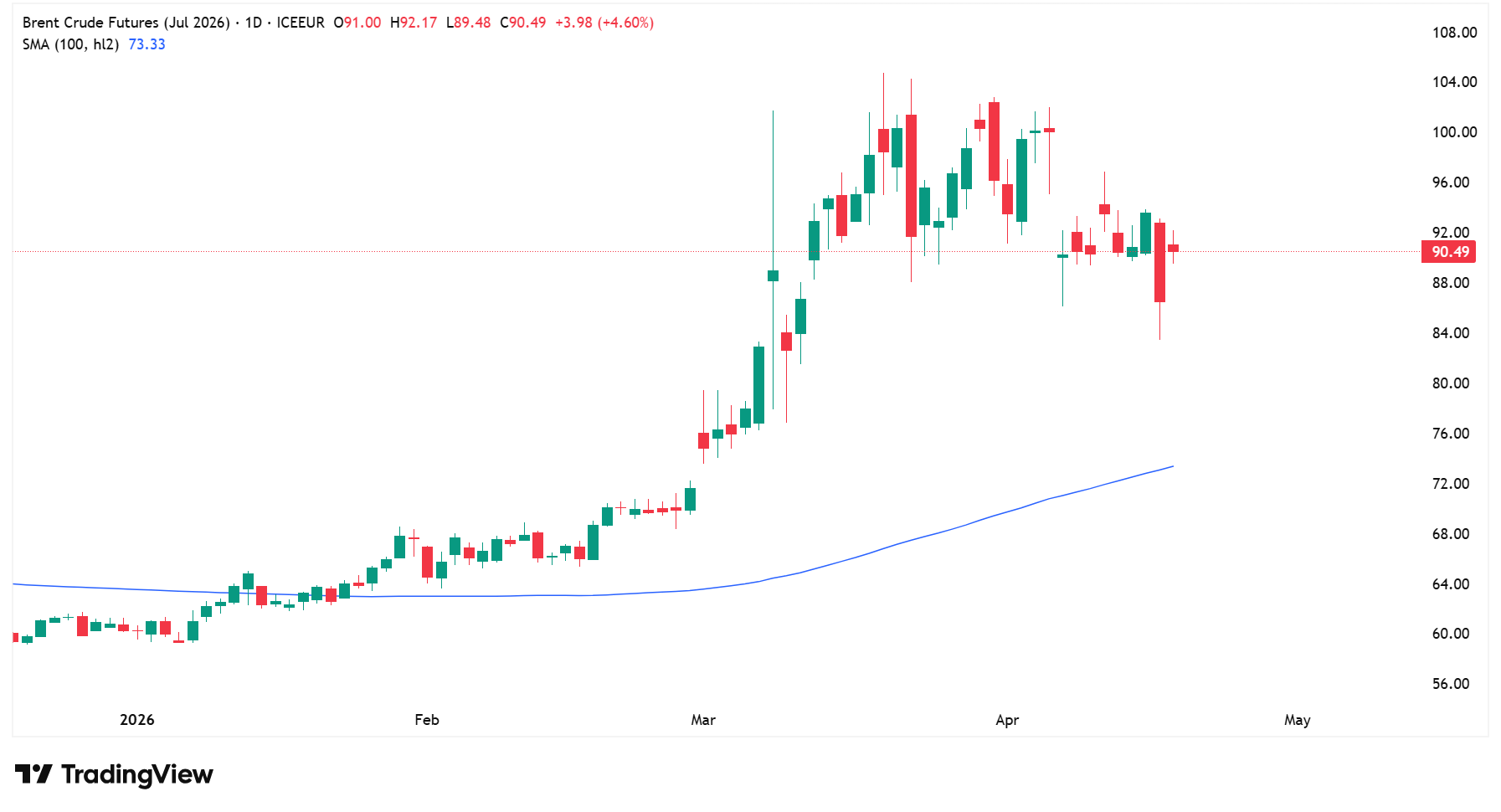
Task: Click the SMA value 73.33
Action: (x=147, y=44)
